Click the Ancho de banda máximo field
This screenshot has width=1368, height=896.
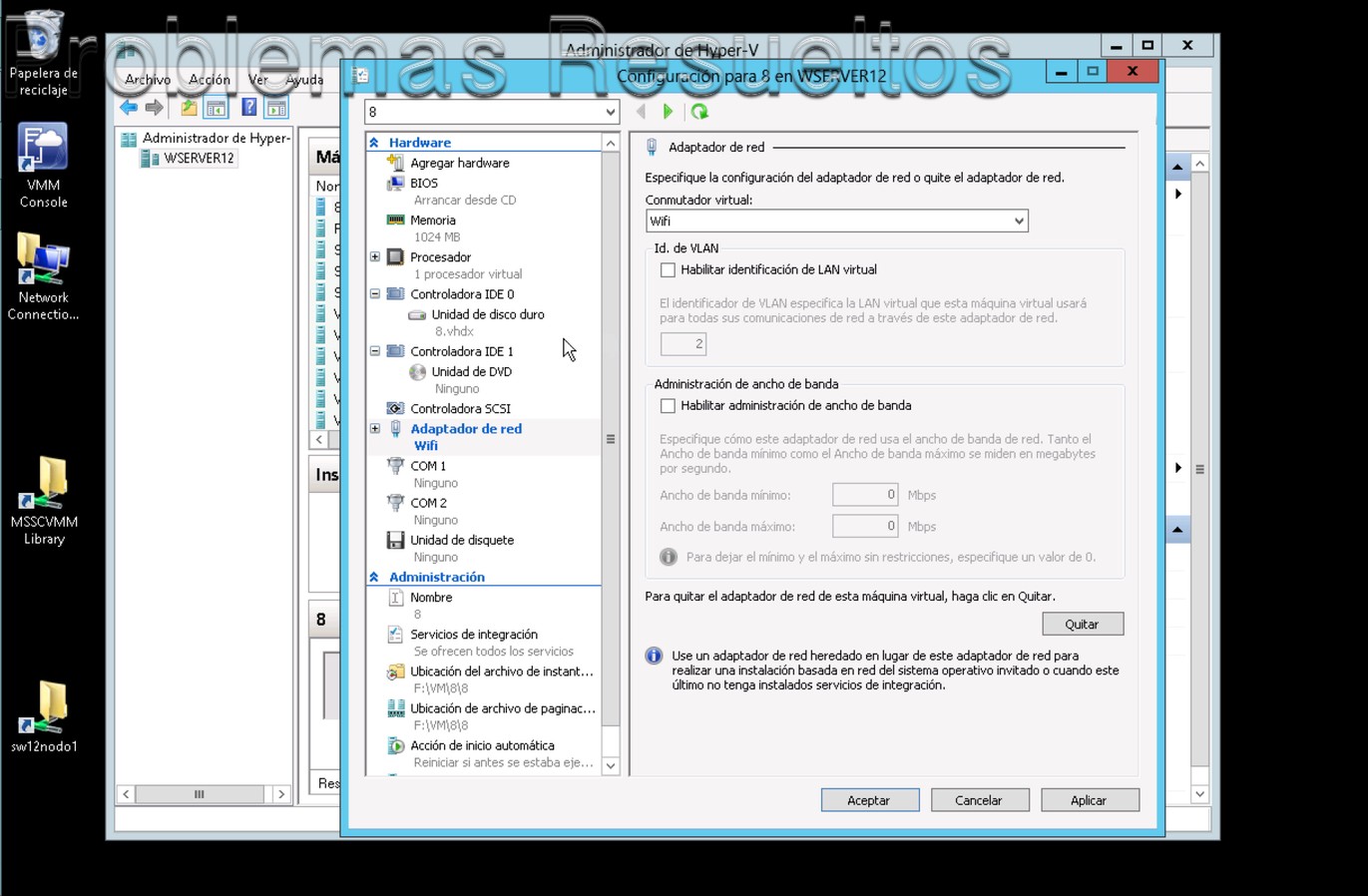pos(865,527)
